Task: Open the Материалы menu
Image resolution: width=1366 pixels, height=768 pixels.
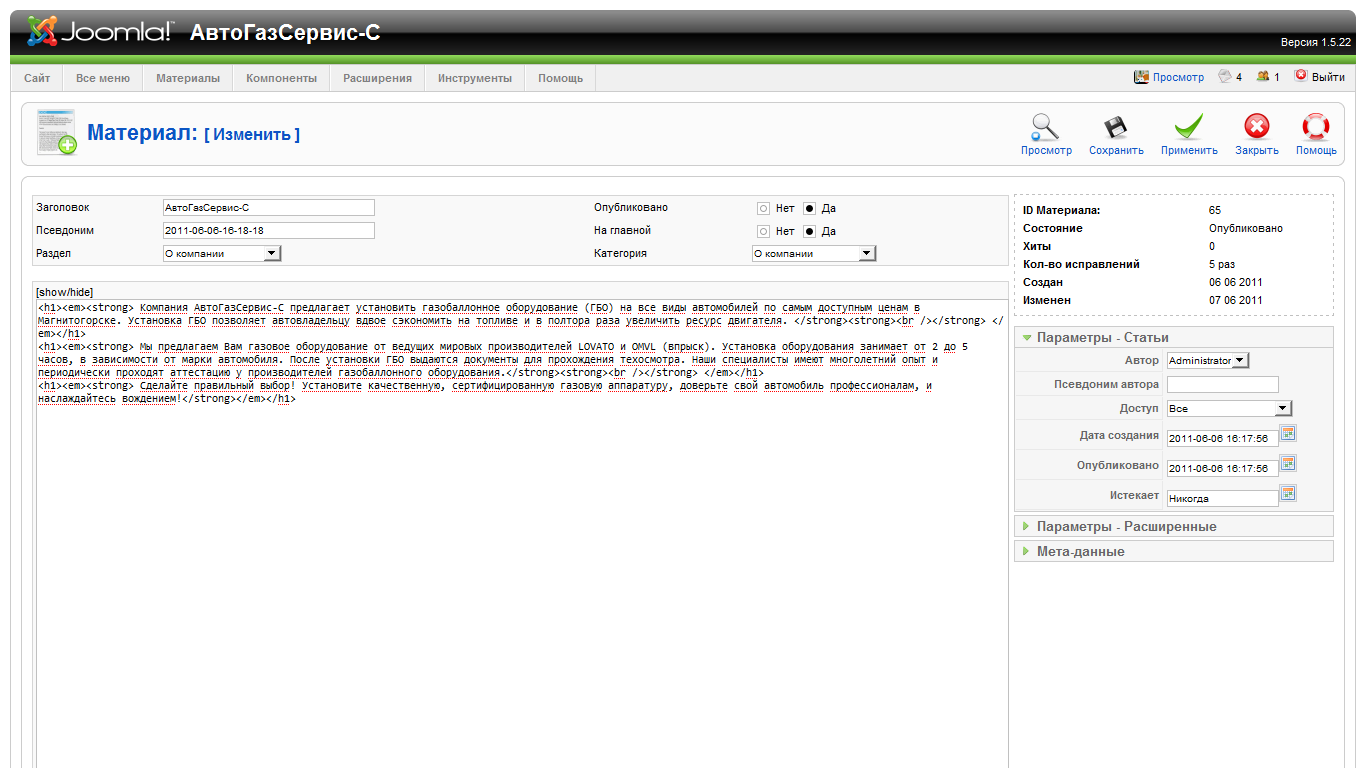Action: pos(188,78)
